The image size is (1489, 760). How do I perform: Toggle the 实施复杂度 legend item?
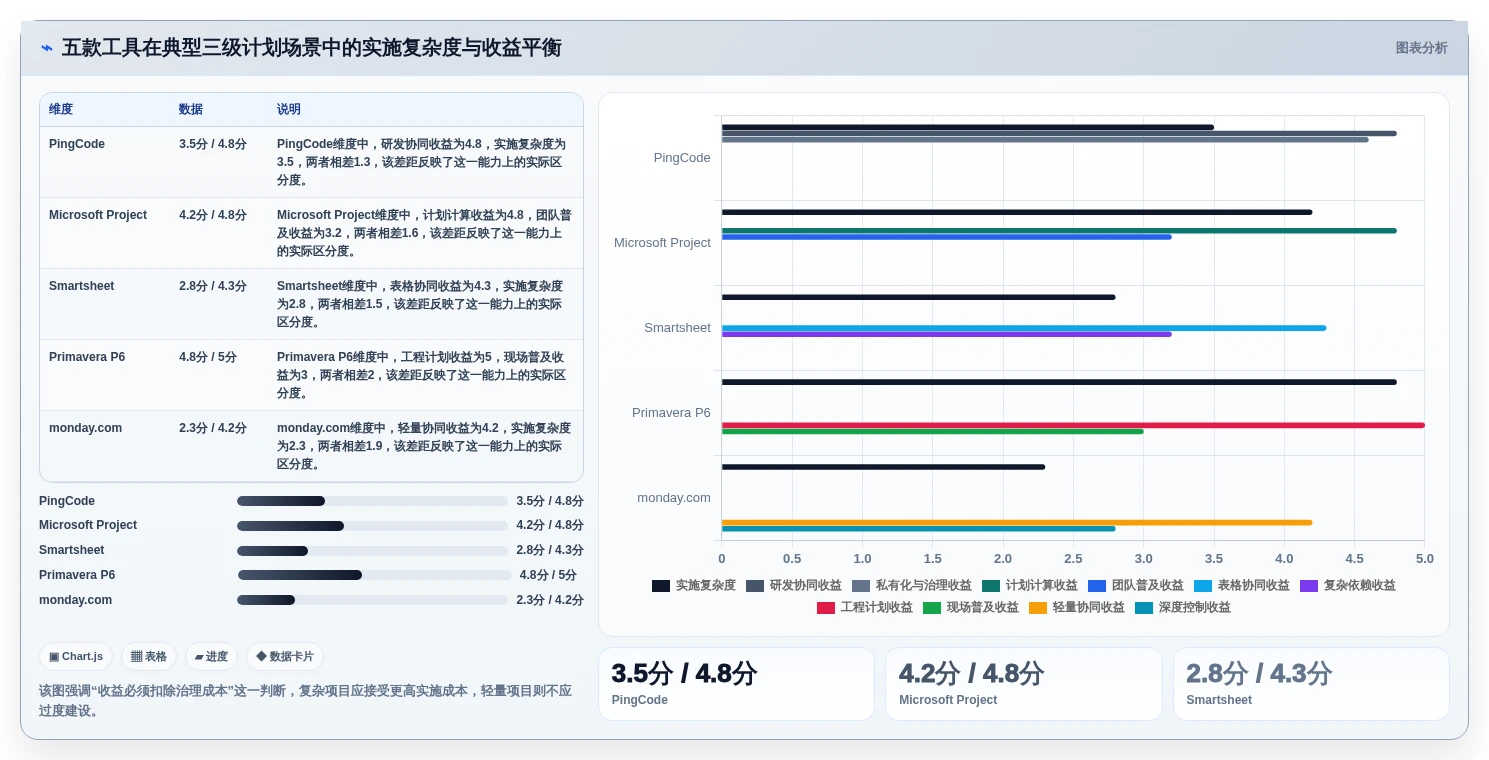click(694, 586)
